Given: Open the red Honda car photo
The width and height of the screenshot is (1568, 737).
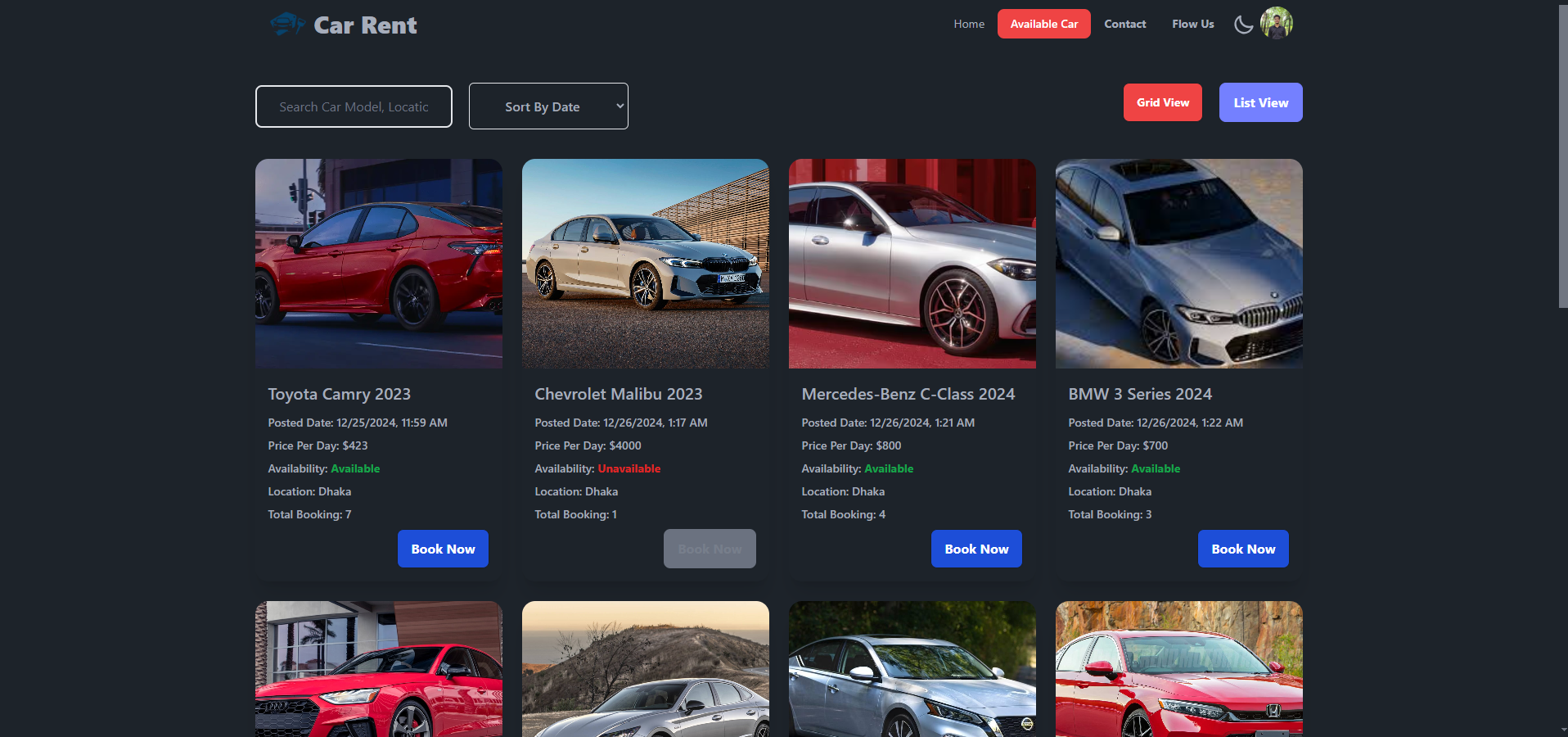Looking at the screenshot, I should click(x=1179, y=669).
